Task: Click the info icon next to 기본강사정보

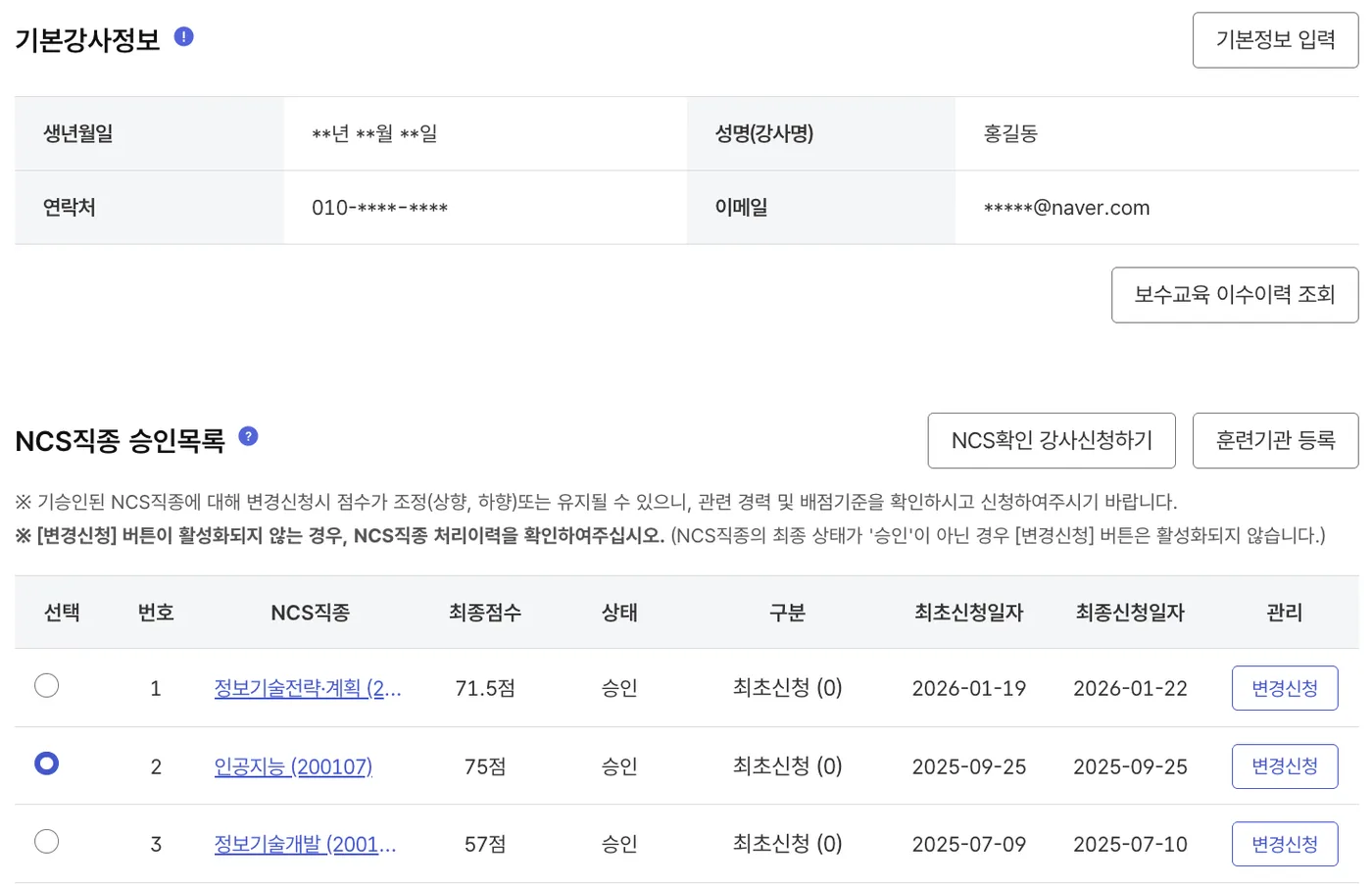Action: tap(183, 37)
